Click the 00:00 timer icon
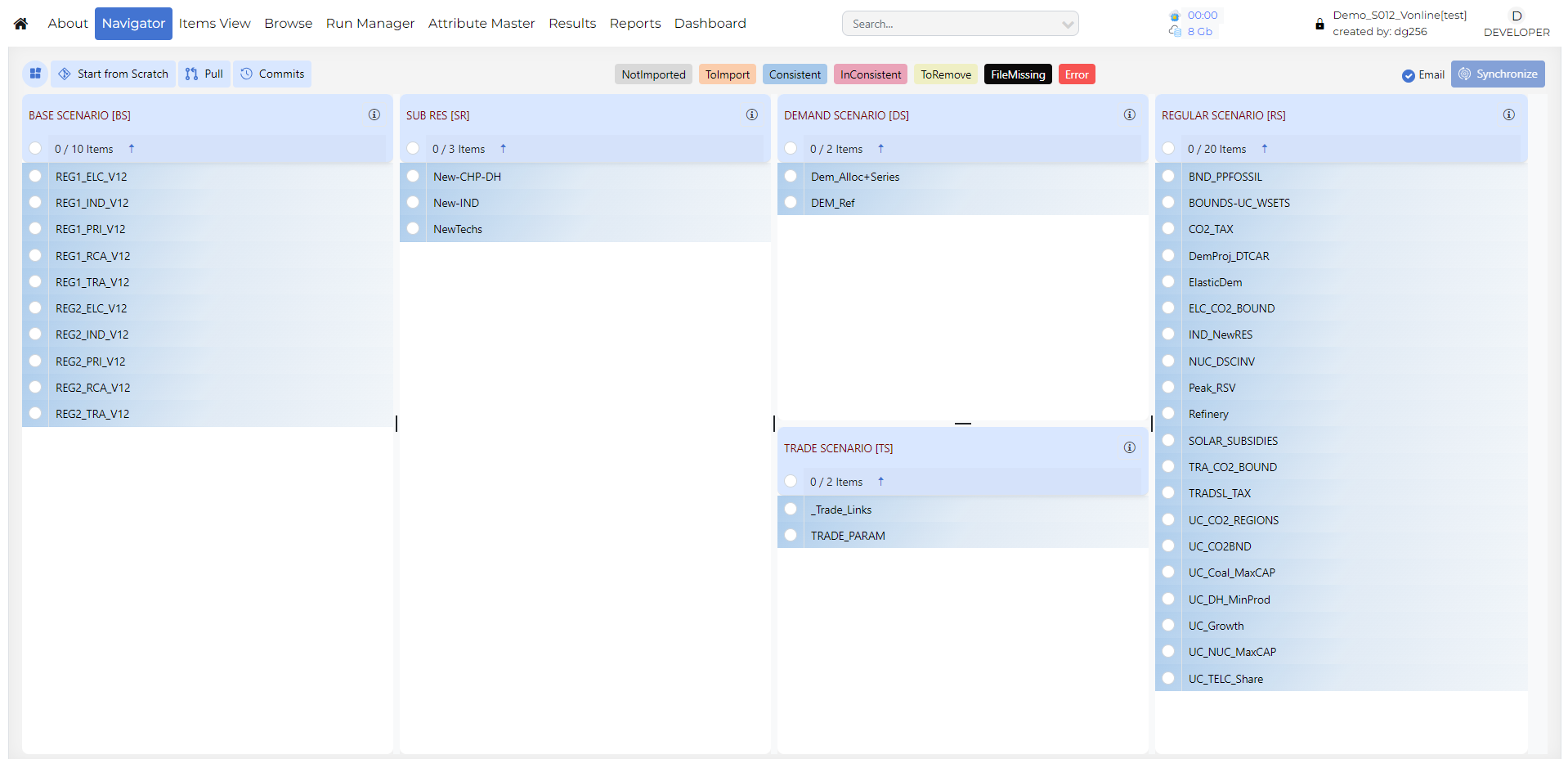Image resolution: width=1568 pixels, height=759 pixels. (1176, 16)
